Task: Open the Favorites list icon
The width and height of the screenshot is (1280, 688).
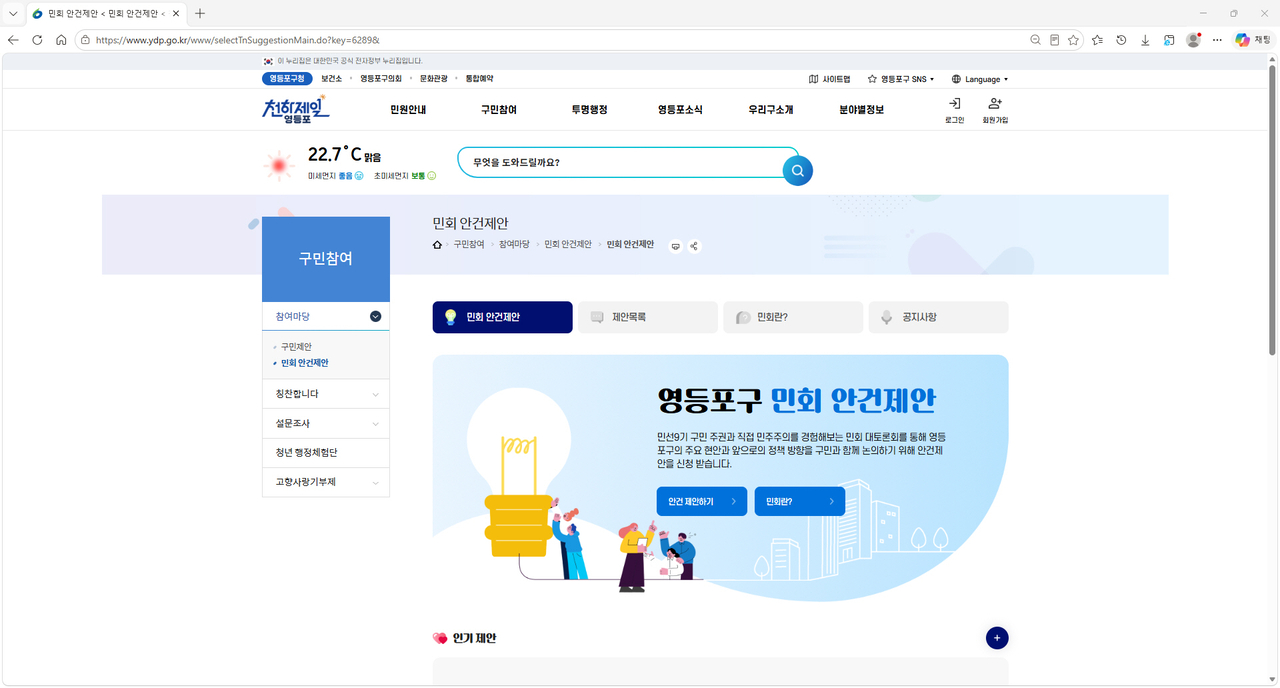Action: click(1098, 40)
